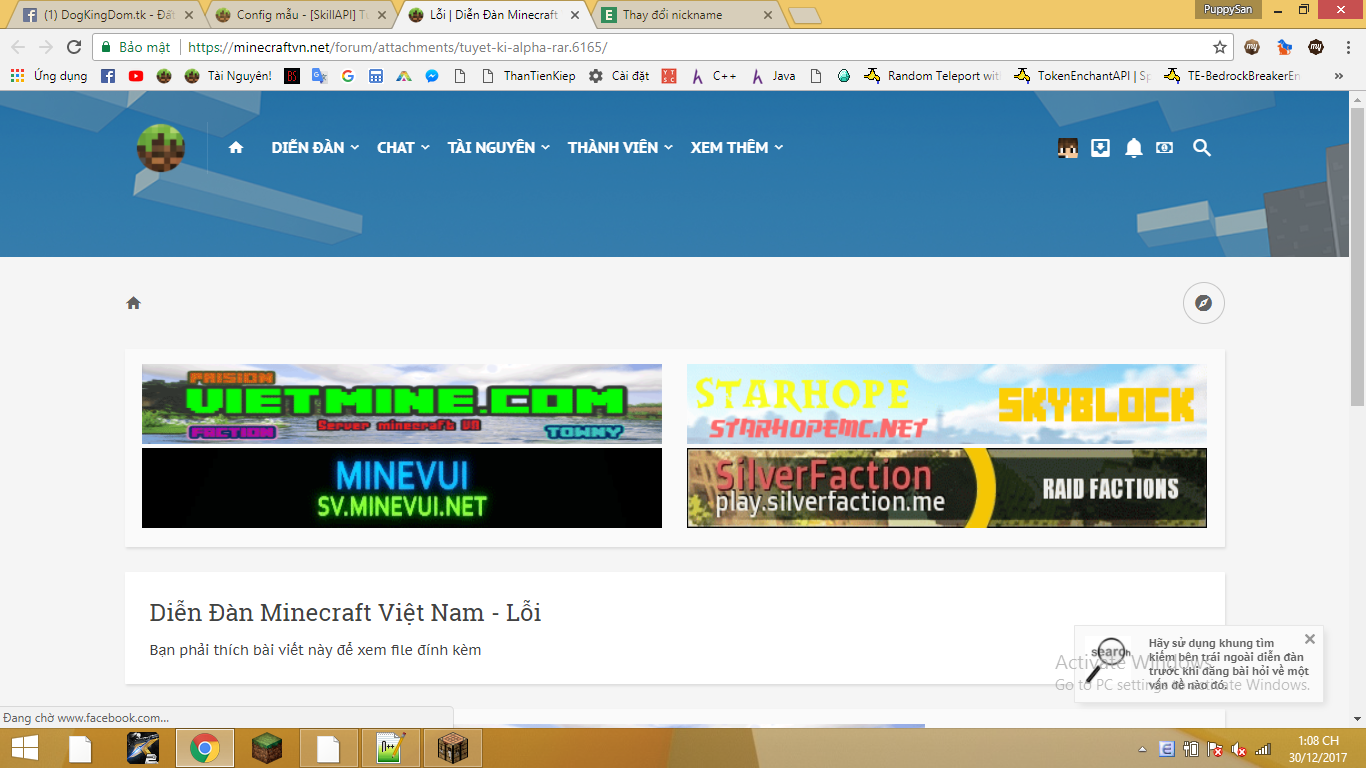The height and width of the screenshot is (768, 1366).
Task: Open the Minecraft grass block taskbar app
Action: pyautogui.click(x=267, y=748)
